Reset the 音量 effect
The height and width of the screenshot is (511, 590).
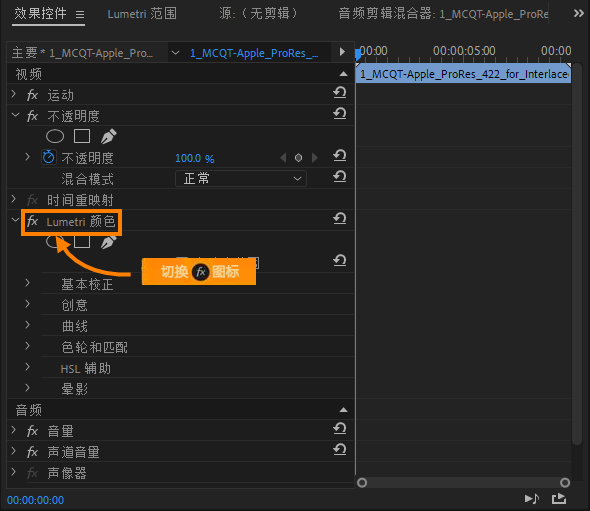pyautogui.click(x=340, y=429)
